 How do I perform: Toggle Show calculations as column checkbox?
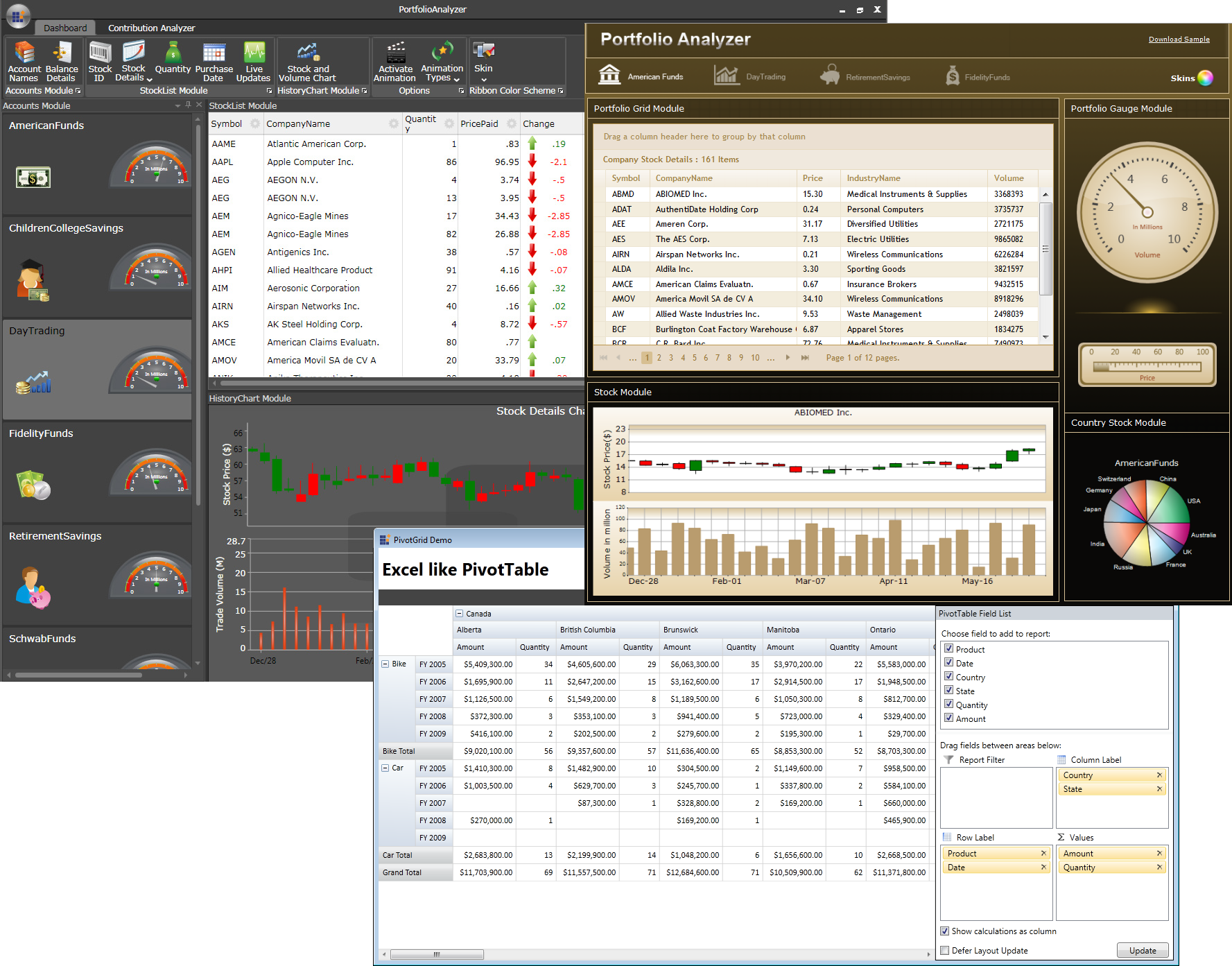click(944, 931)
